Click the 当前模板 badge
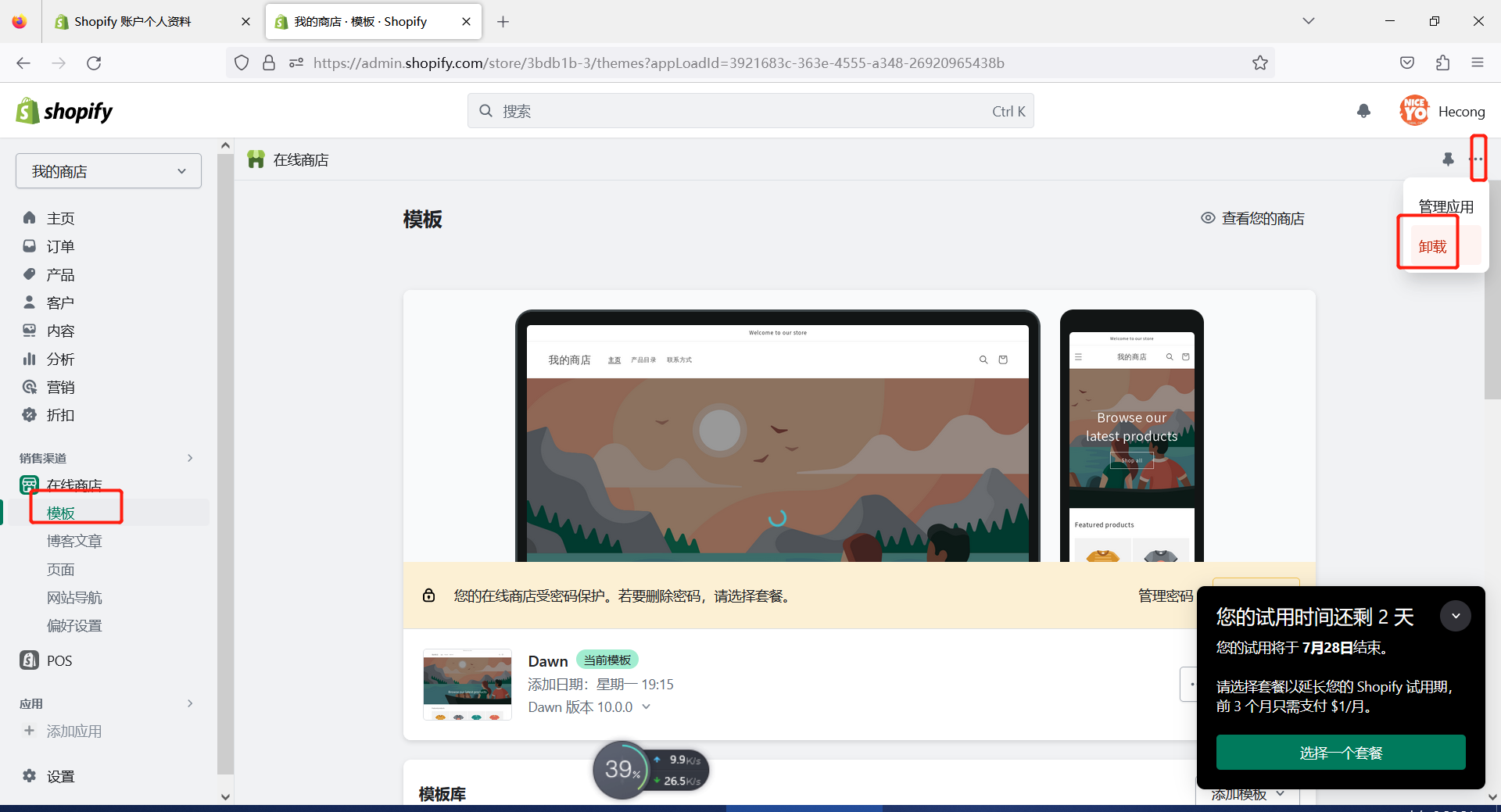Screen dimensions: 1501x812 click(x=607, y=660)
